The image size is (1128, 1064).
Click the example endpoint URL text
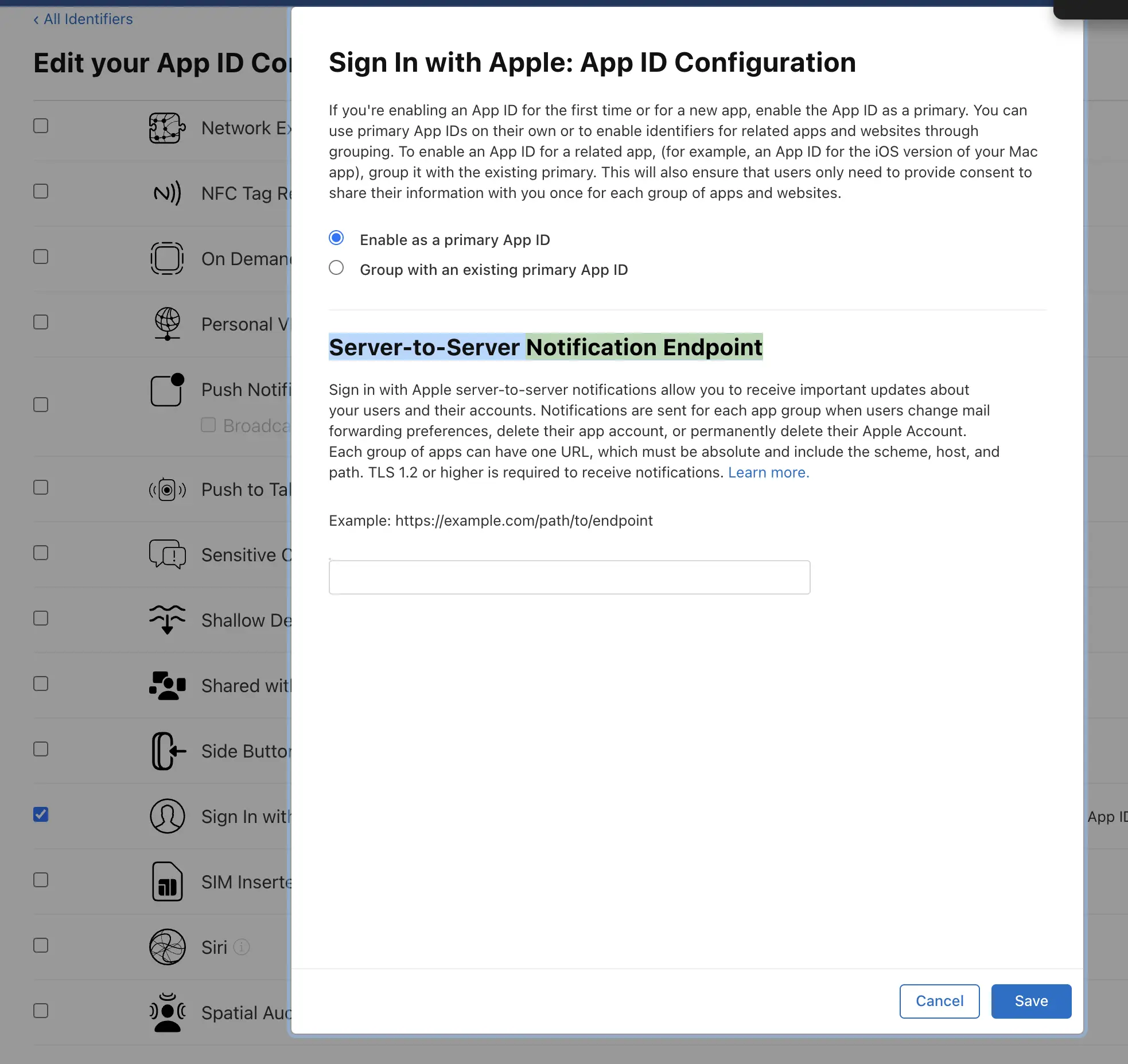(524, 521)
